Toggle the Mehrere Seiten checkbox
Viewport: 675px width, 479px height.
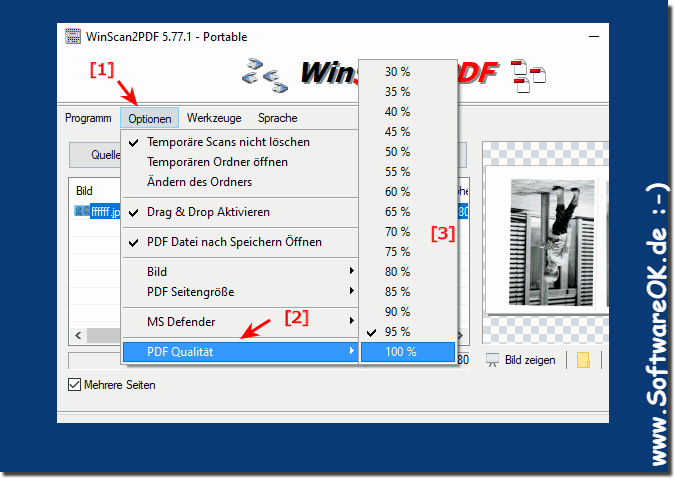74,384
